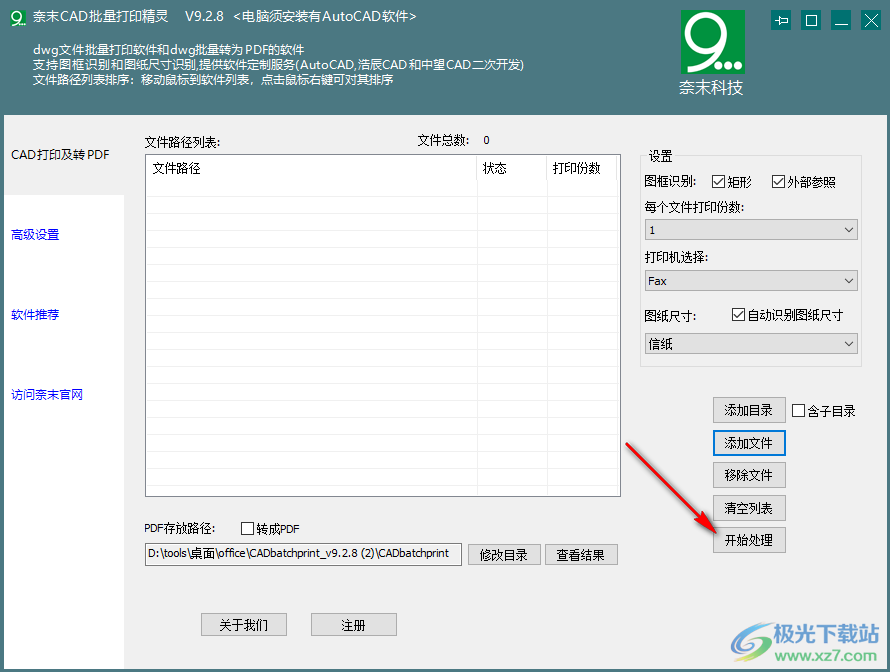The height and width of the screenshot is (672, 890).
Task: Click the 文件总数 label
Action: coord(443,140)
